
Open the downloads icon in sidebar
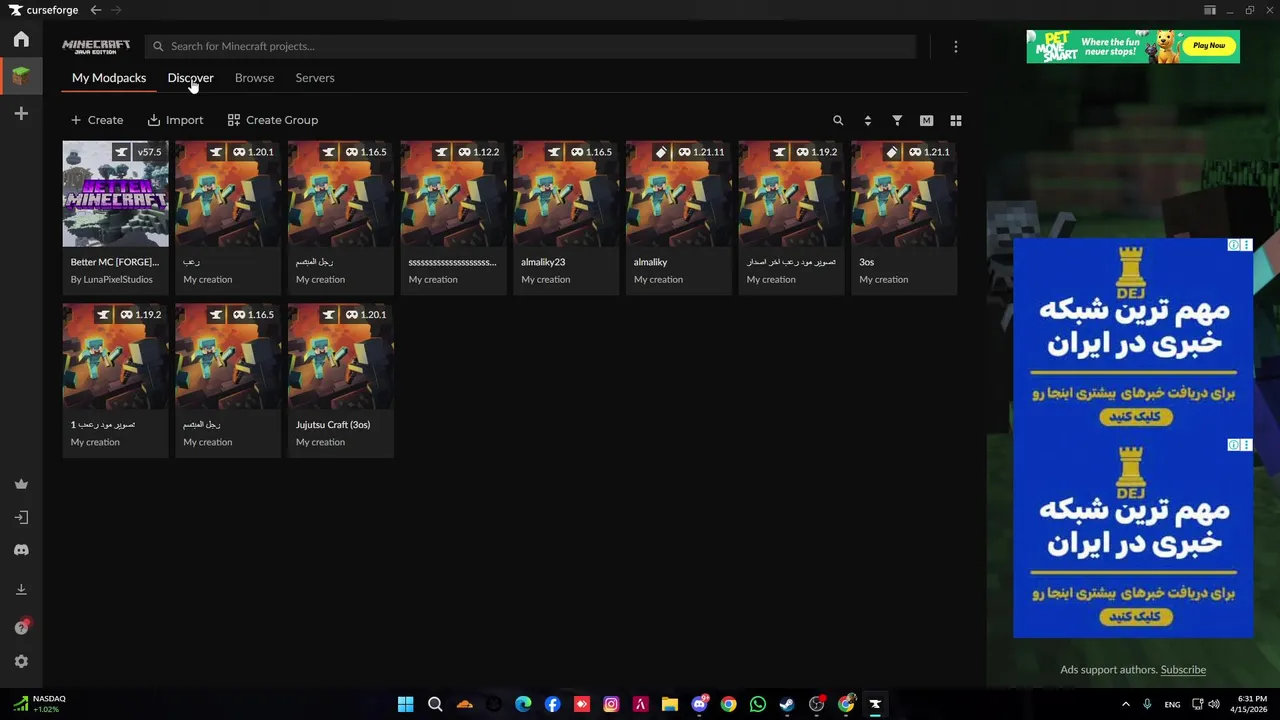(21, 589)
